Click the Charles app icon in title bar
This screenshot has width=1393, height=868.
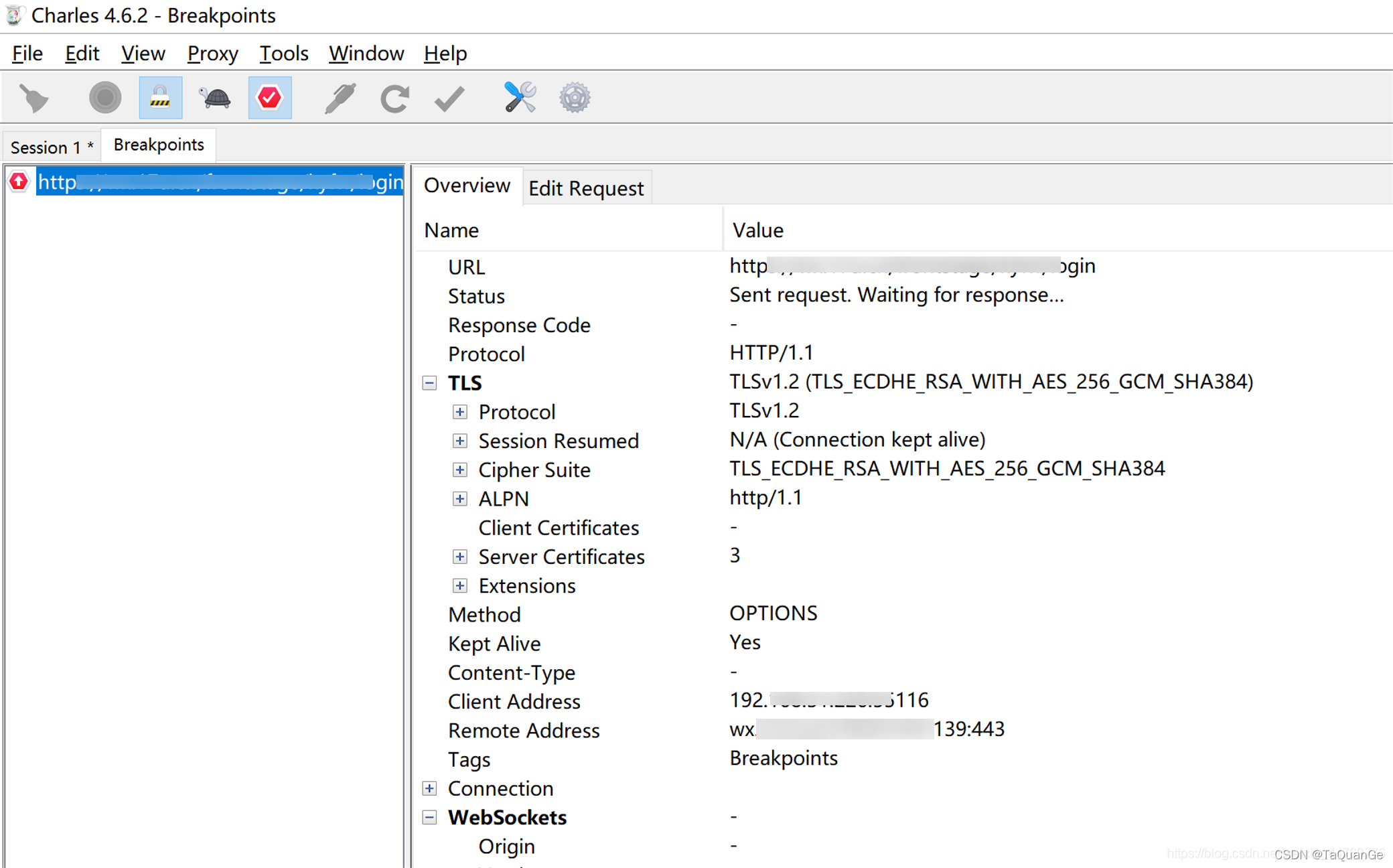pyautogui.click(x=14, y=15)
